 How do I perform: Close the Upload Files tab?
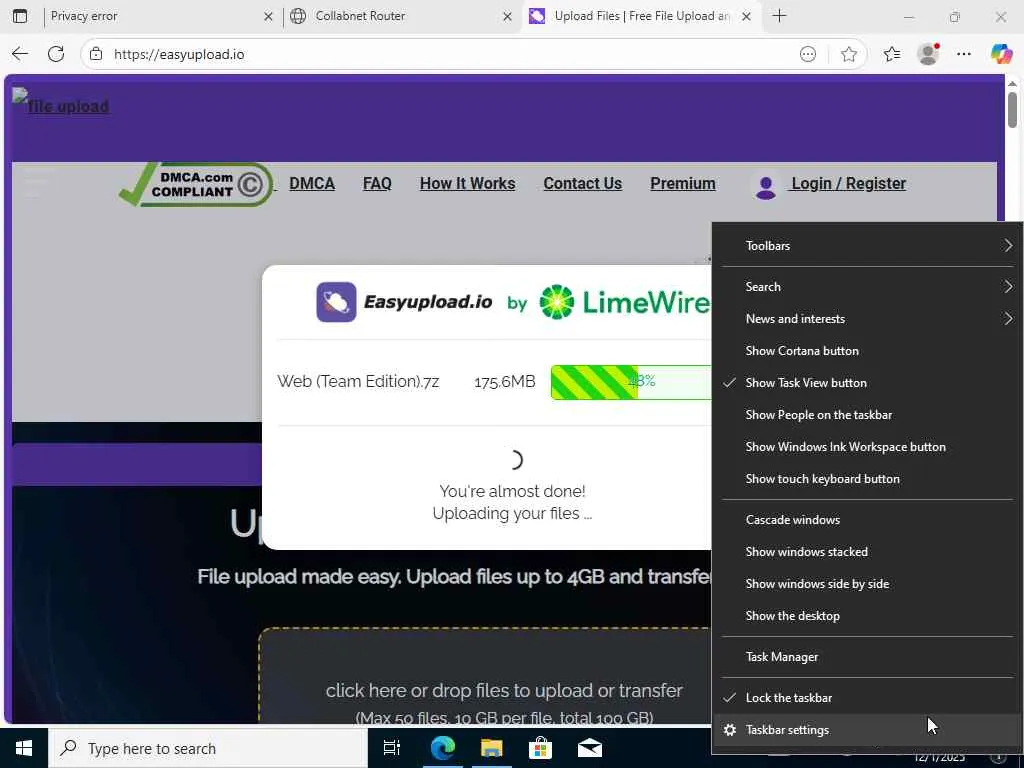(746, 17)
